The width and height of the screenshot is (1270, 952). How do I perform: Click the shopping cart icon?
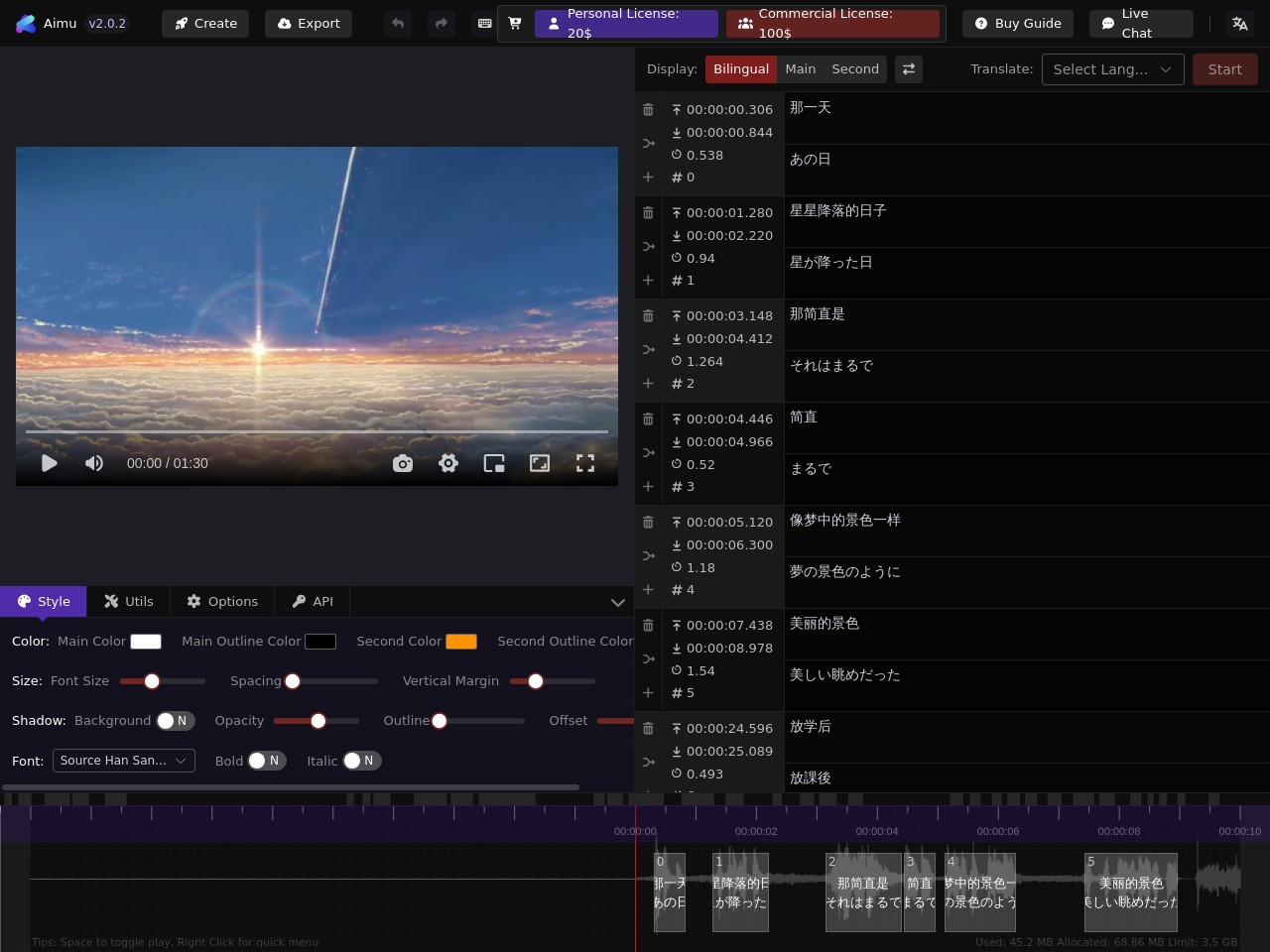pos(515,23)
